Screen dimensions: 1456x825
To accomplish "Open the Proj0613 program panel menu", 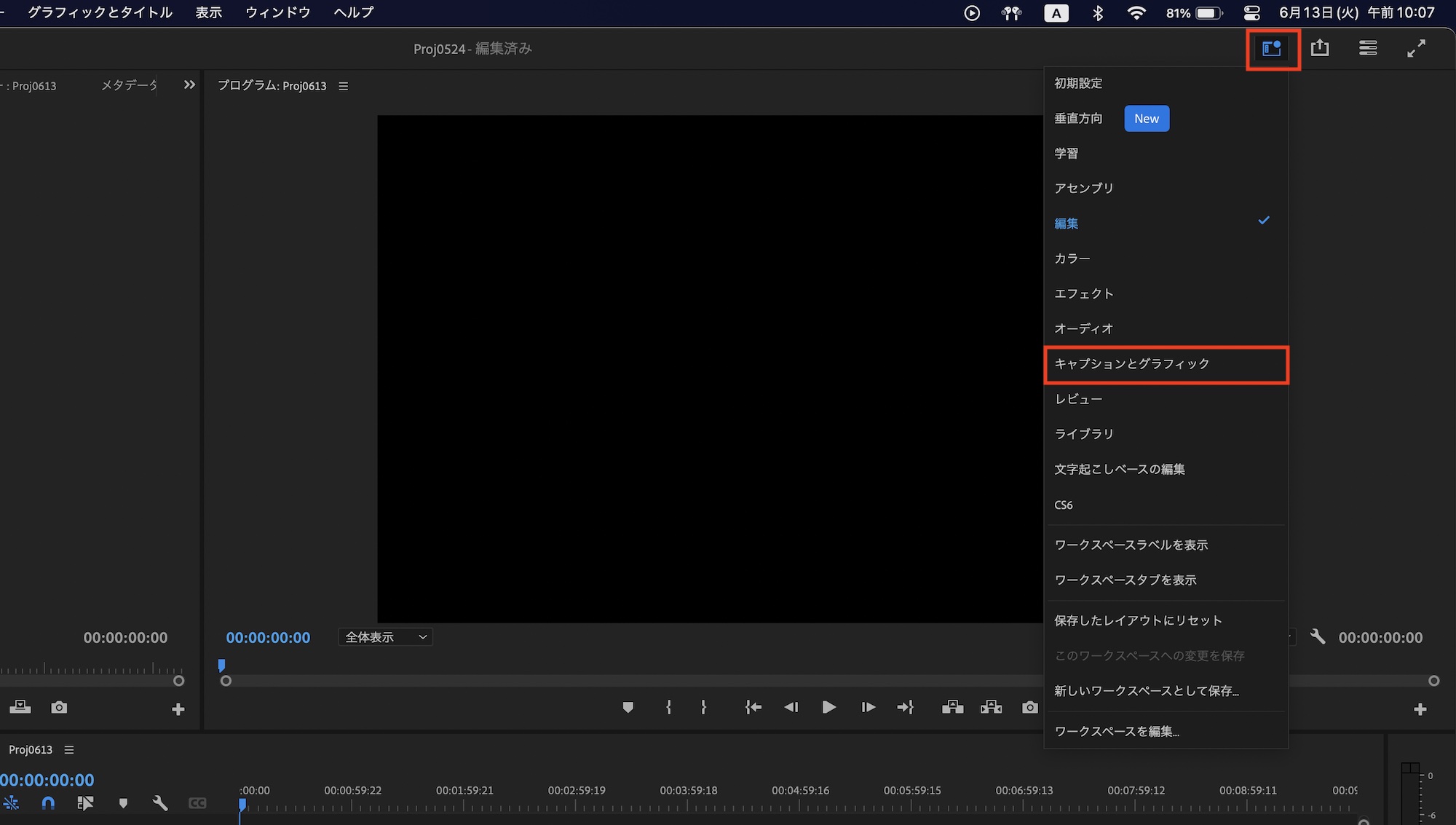I will click(x=344, y=86).
